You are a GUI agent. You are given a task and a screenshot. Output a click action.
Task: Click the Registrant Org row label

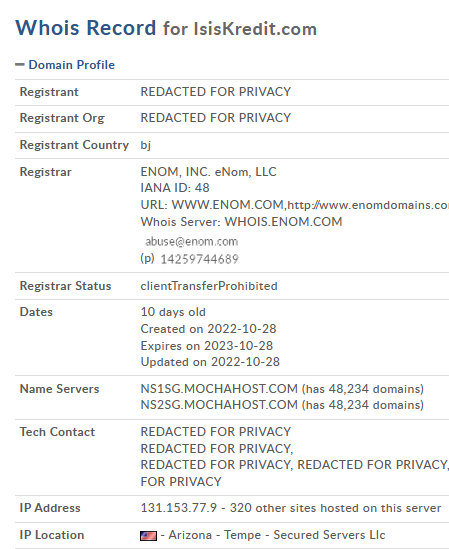pos(62,118)
